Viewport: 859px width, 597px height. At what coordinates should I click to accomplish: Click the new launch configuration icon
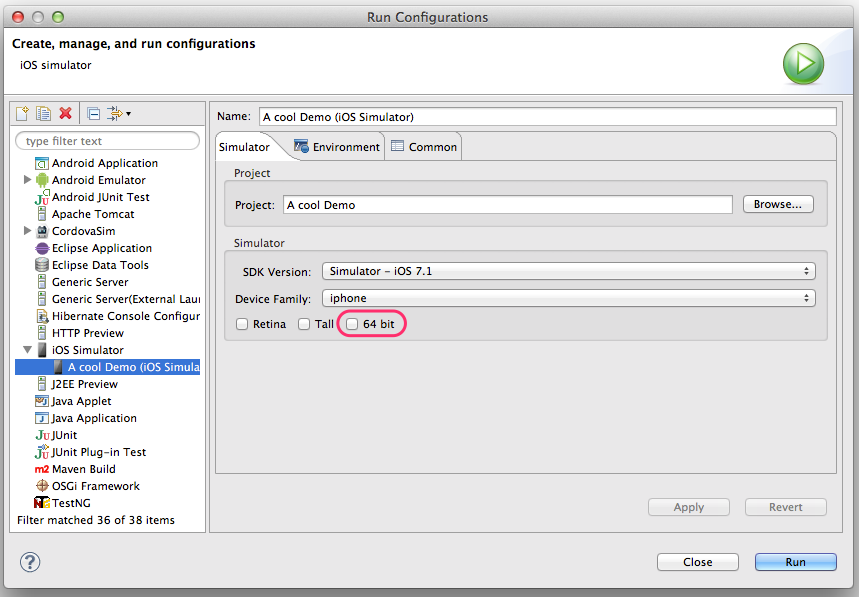click(x=23, y=114)
